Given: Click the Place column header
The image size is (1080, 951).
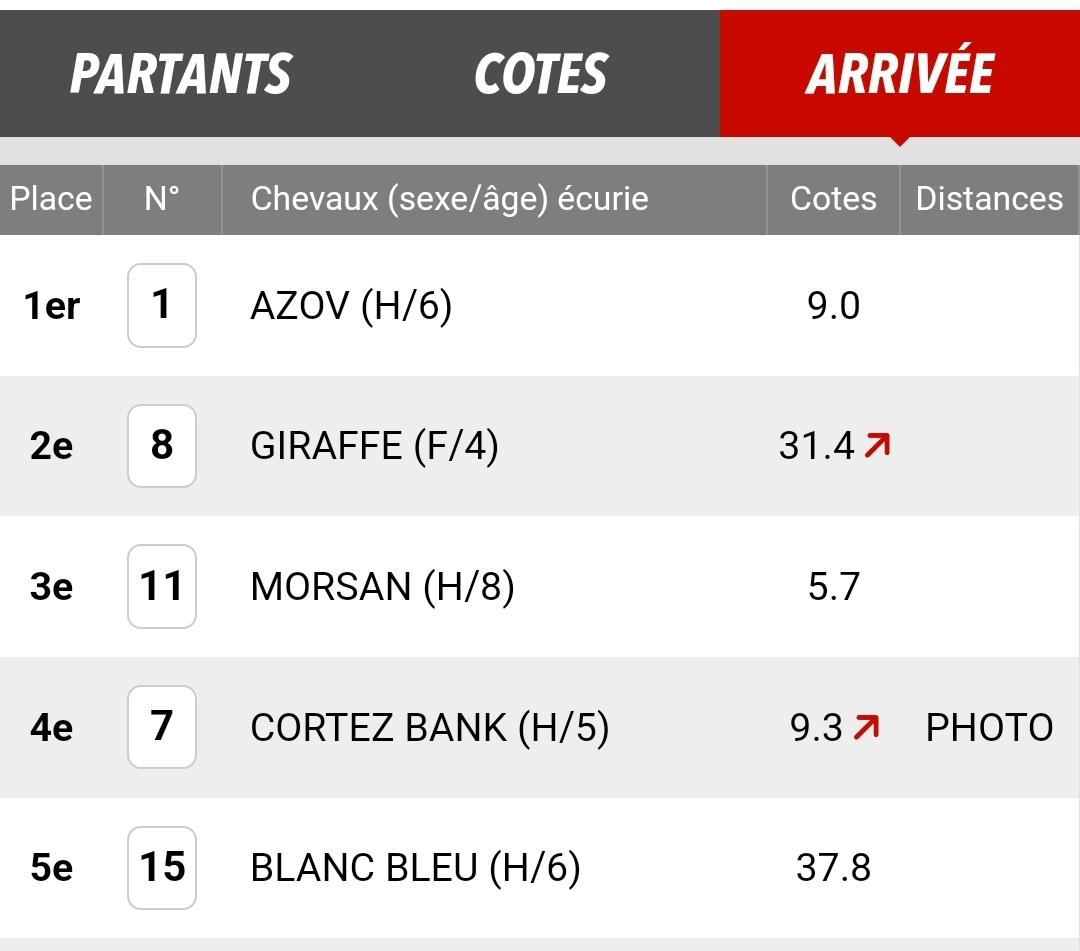Looking at the screenshot, I should (x=51, y=199).
